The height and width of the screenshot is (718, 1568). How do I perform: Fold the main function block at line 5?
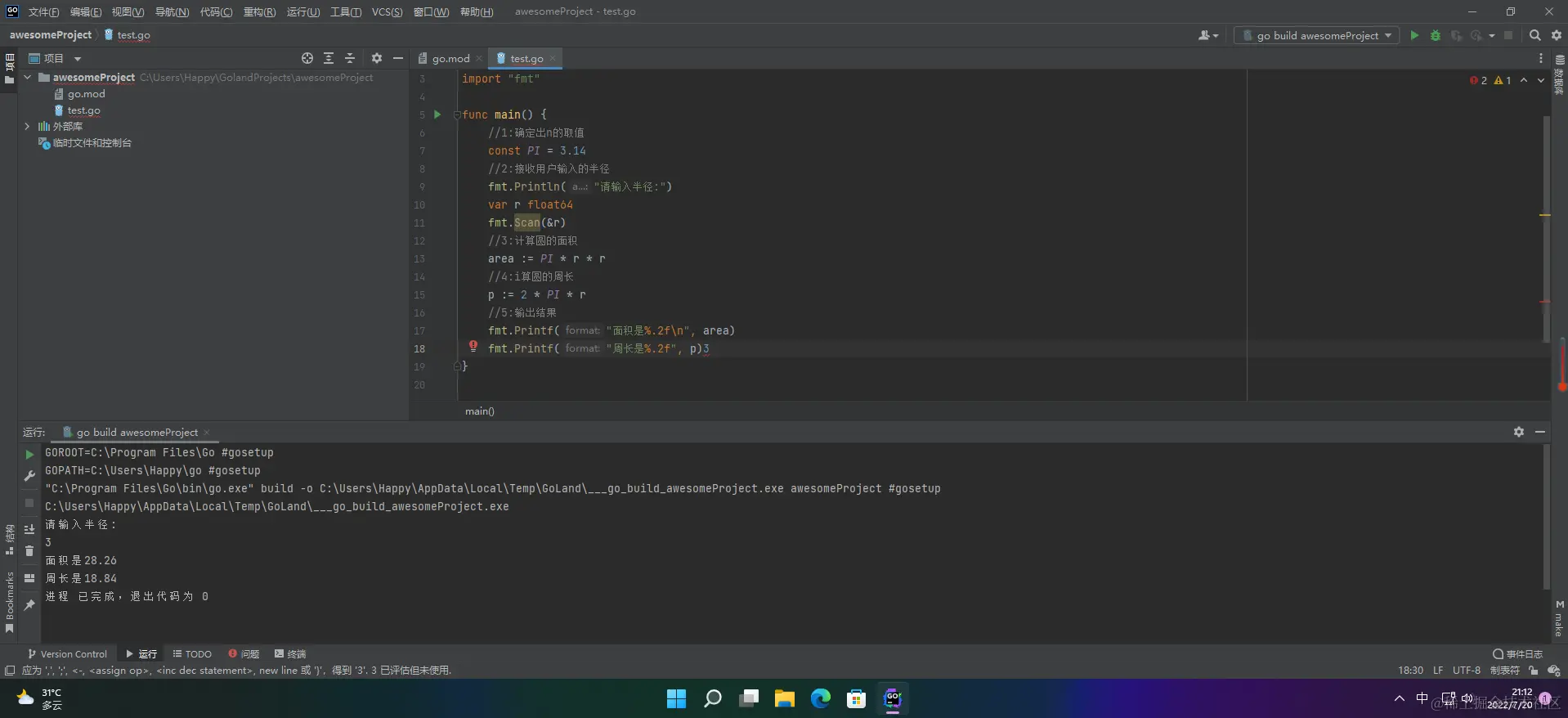tap(457, 114)
